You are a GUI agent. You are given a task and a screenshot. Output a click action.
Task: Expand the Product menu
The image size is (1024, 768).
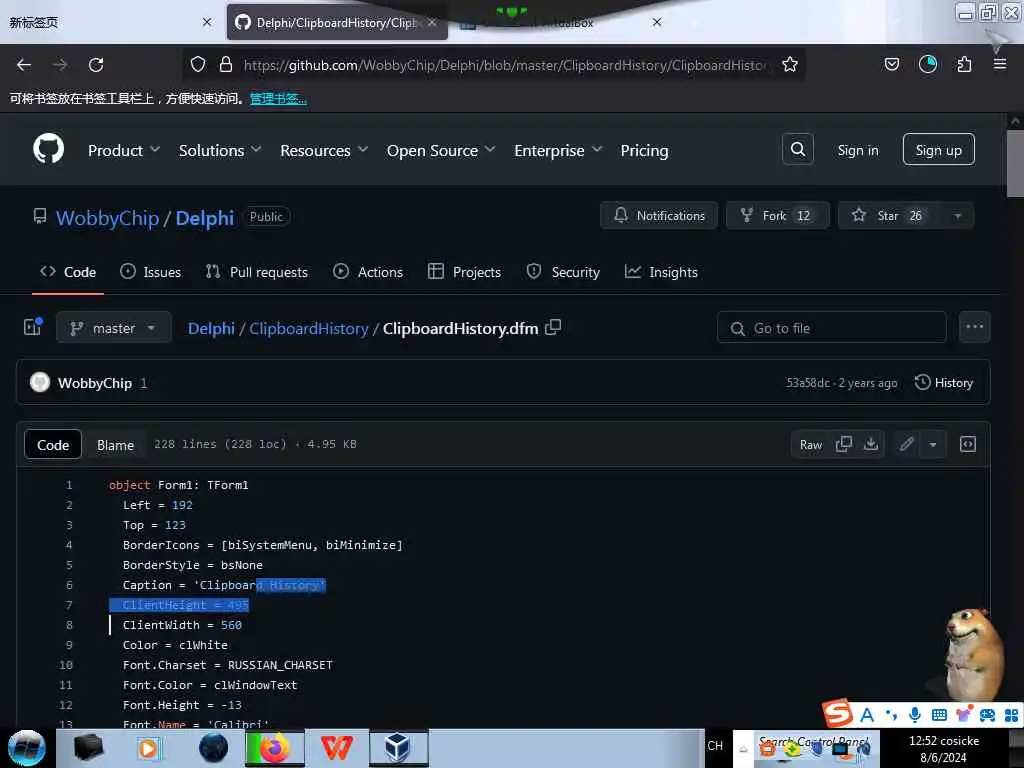coord(124,150)
